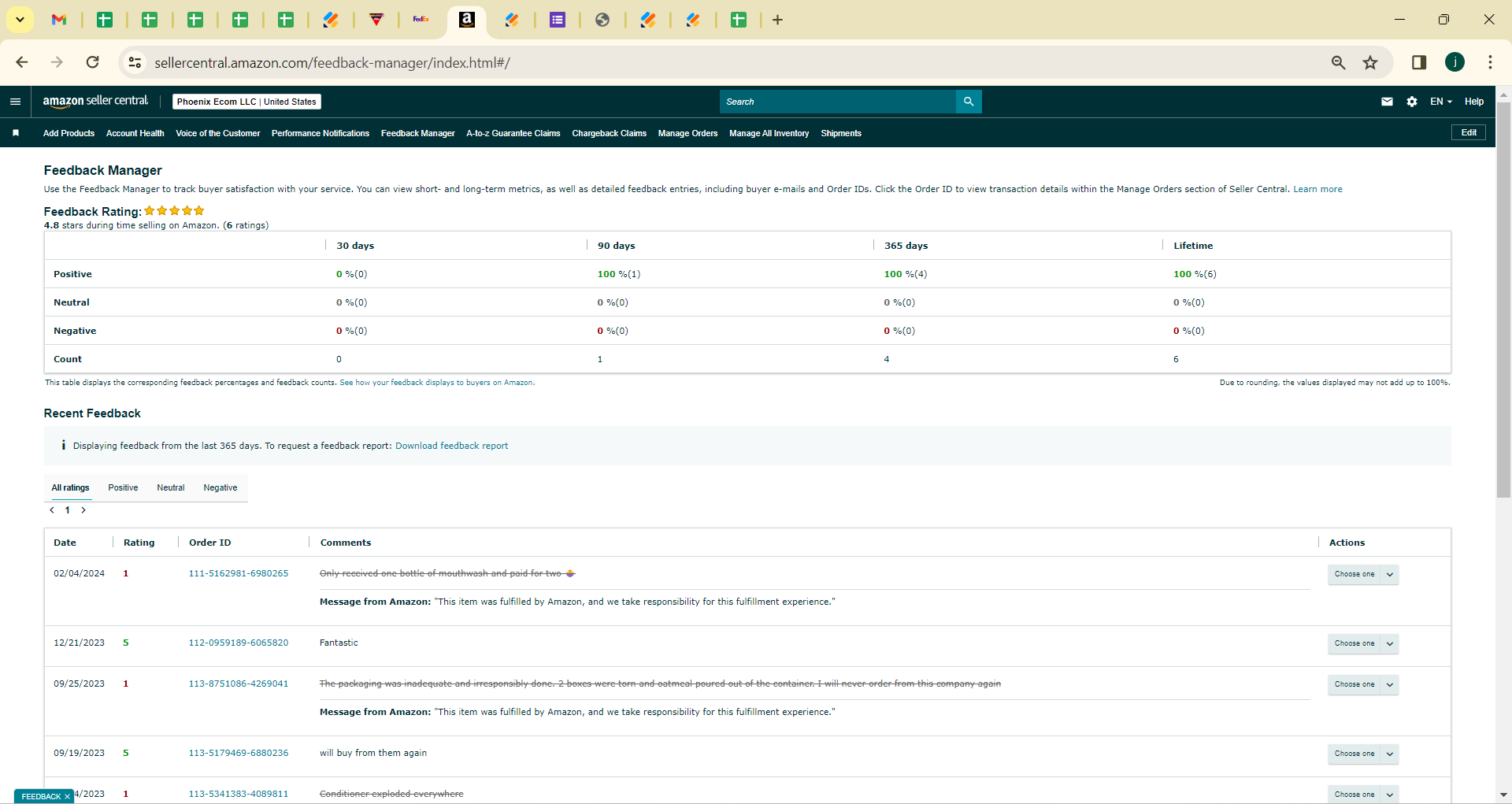Open Manage All Inventory
This screenshot has width=1512, height=804.
point(769,133)
